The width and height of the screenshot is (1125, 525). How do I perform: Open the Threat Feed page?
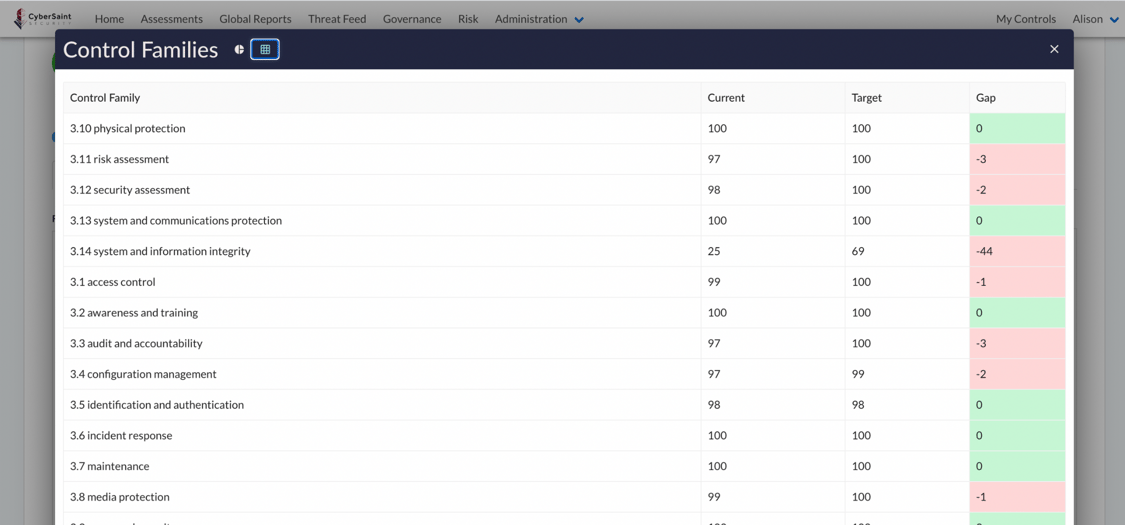(x=337, y=19)
